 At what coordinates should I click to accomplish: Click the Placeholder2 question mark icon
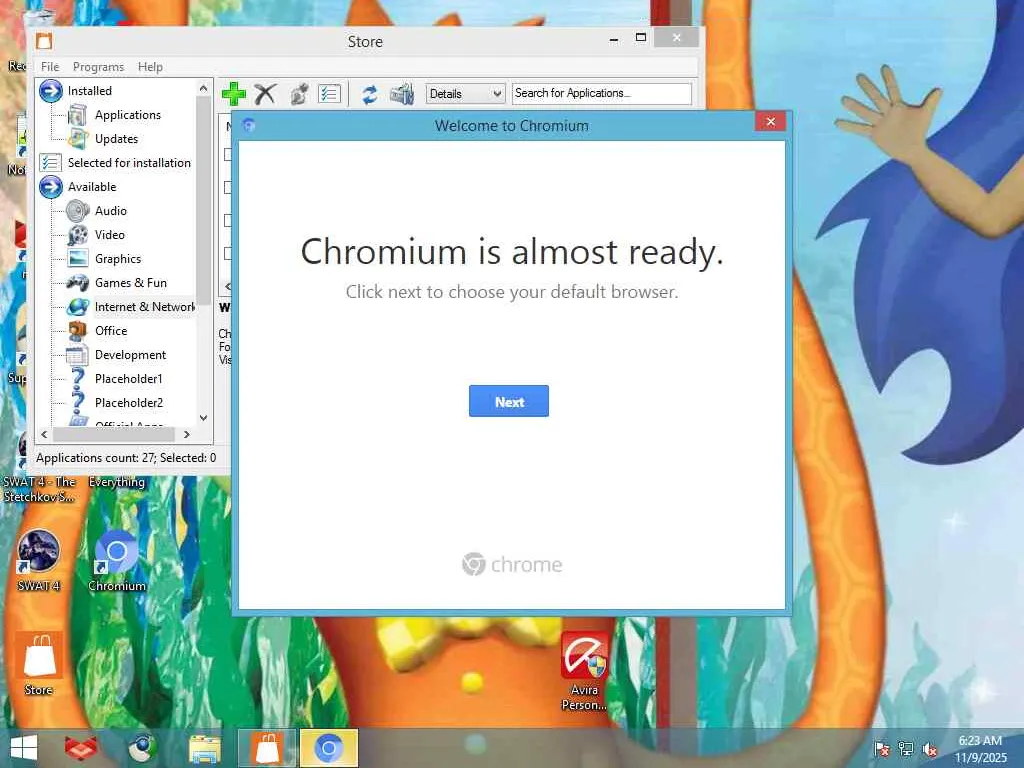(x=78, y=401)
